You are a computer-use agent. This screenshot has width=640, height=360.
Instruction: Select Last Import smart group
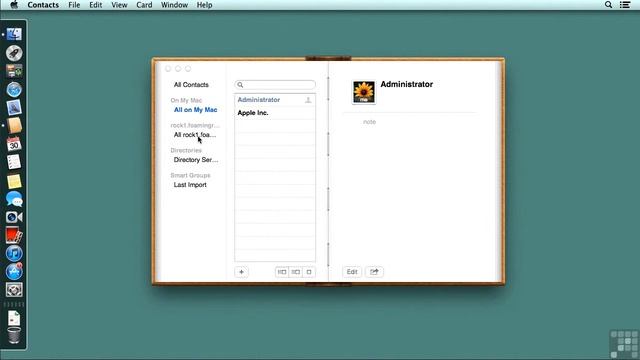pyautogui.click(x=190, y=185)
